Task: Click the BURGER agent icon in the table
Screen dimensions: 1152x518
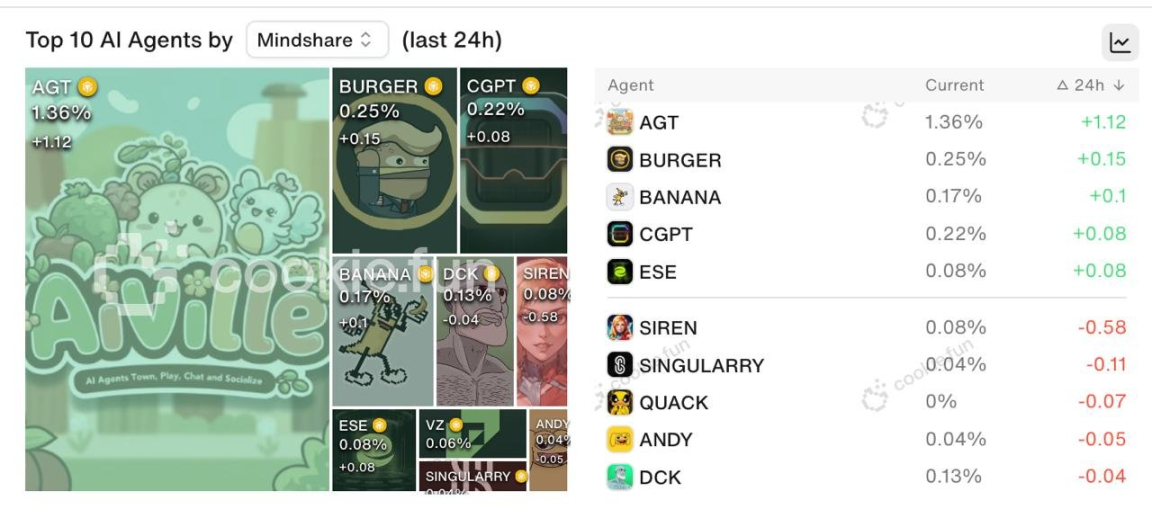Action: [620, 159]
